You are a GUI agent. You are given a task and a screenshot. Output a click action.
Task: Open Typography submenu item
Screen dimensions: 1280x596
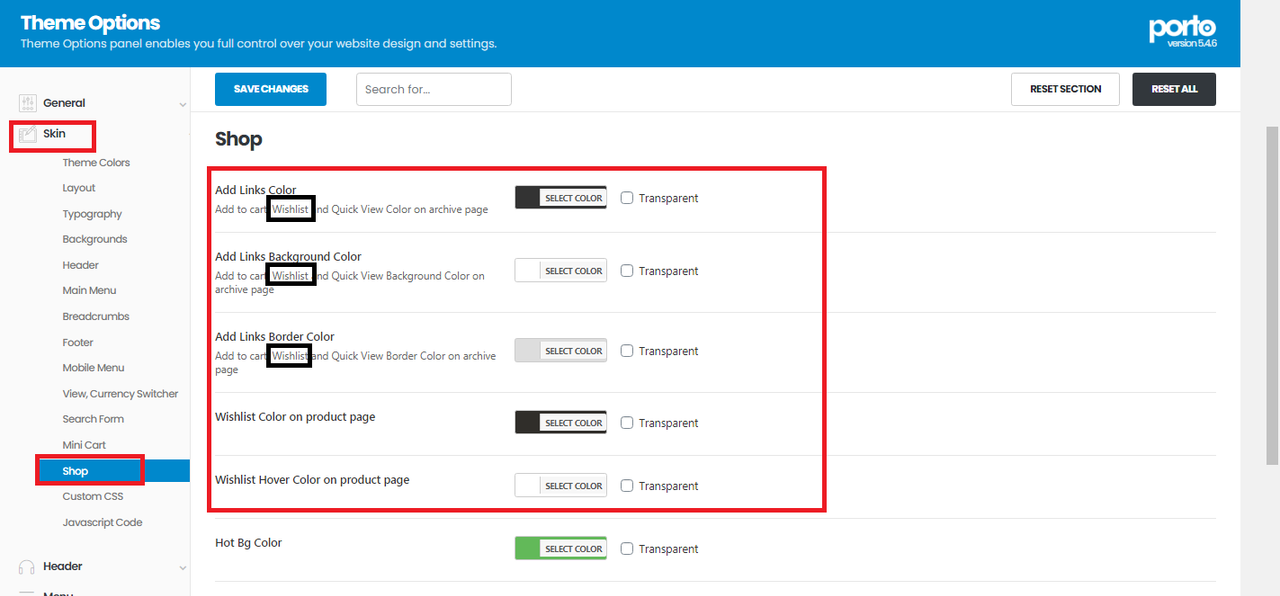point(92,214)
